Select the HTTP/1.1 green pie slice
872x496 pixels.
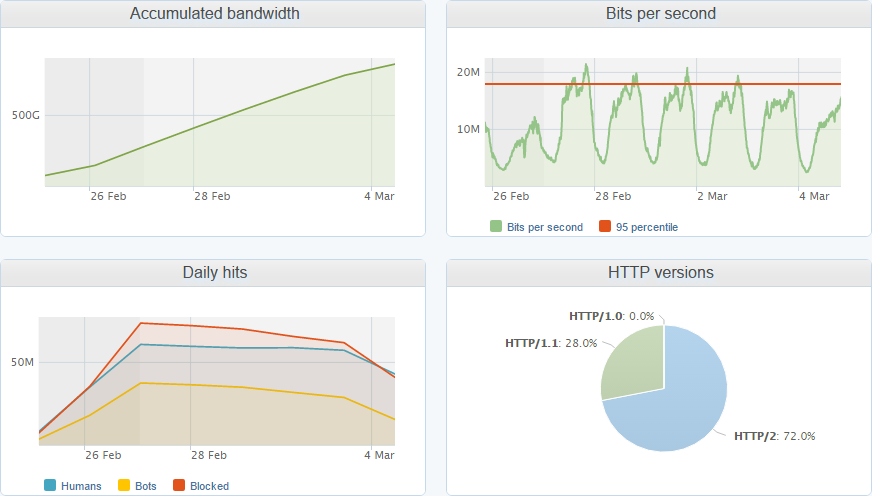point(630,362)
